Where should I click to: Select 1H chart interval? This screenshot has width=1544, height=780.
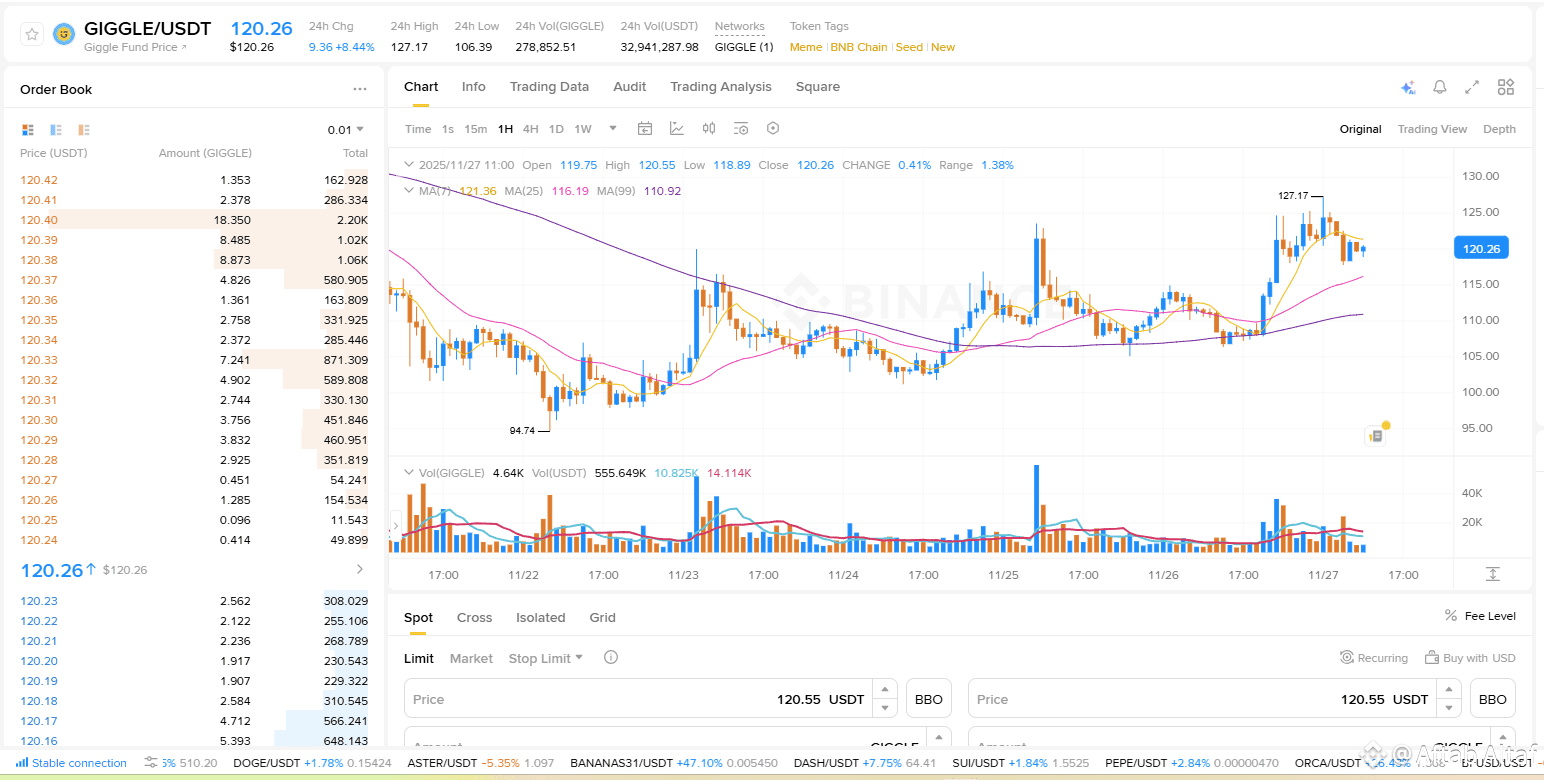[505, 129]
